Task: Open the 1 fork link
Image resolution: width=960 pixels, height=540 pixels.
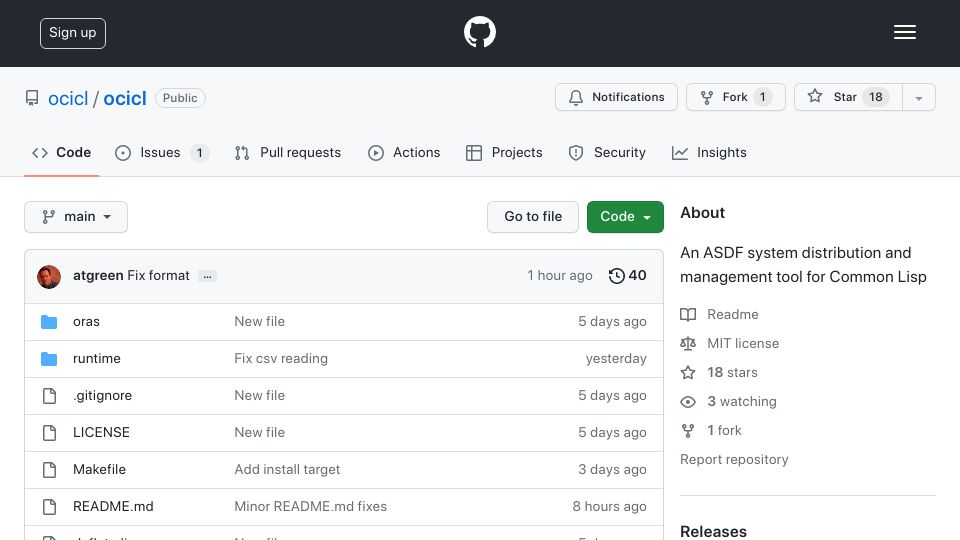Action: click(x=724, y=430)
